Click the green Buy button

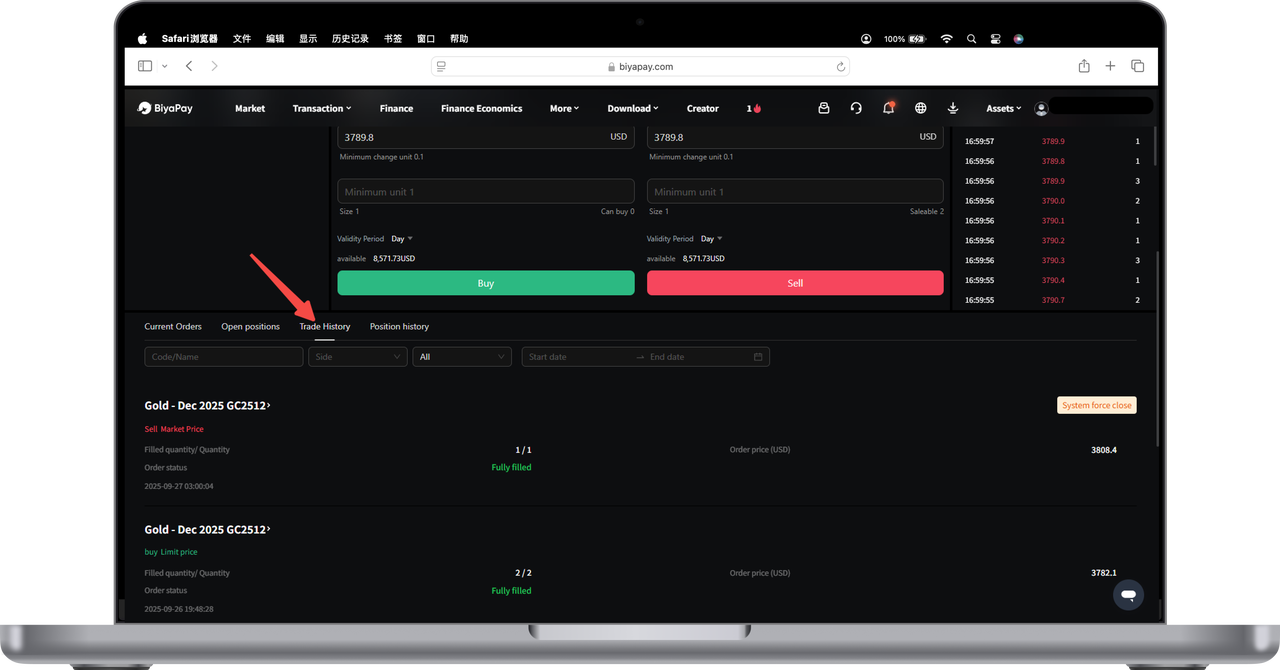pos(486,283)
